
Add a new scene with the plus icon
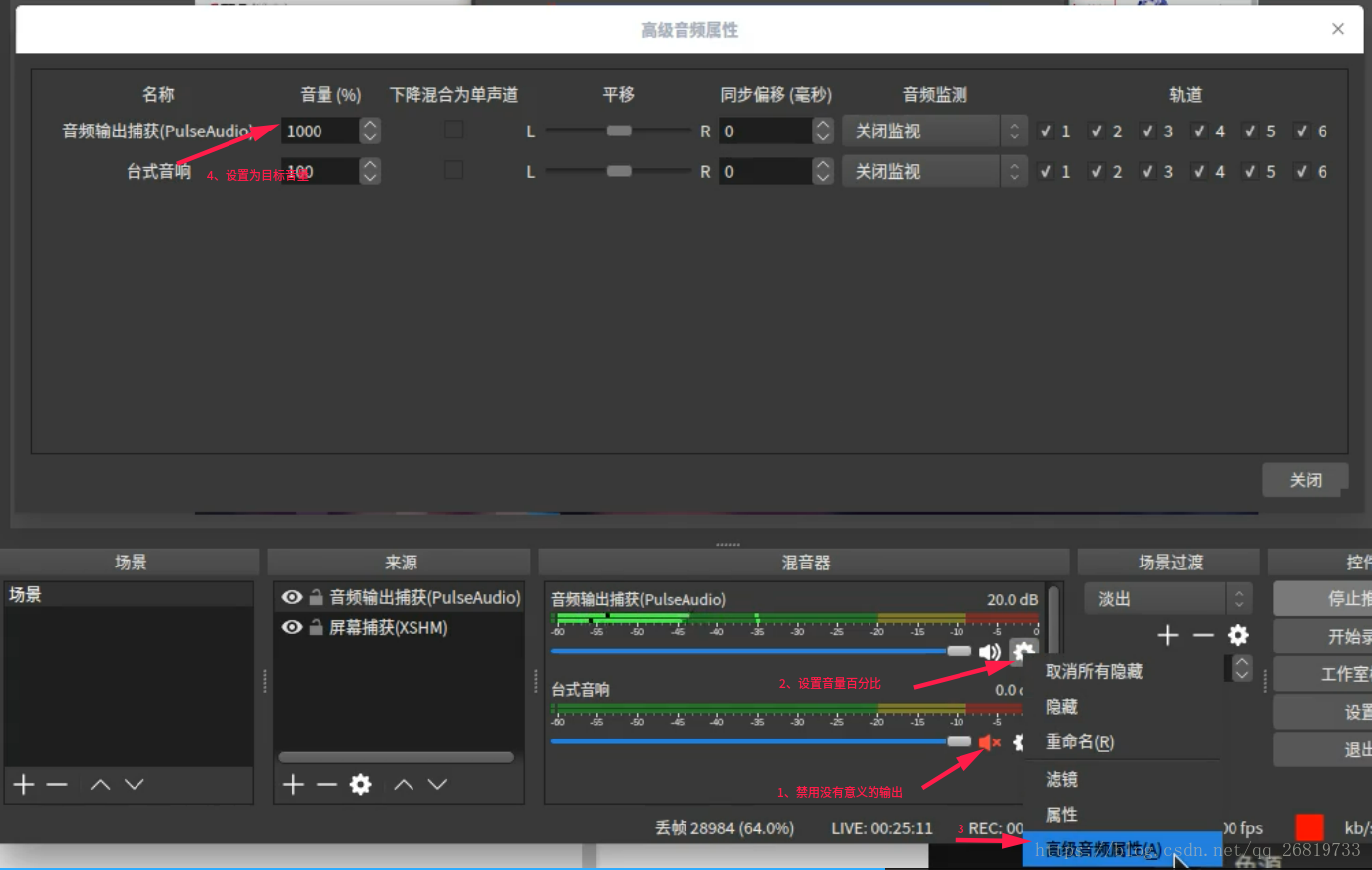coord(22,784)
